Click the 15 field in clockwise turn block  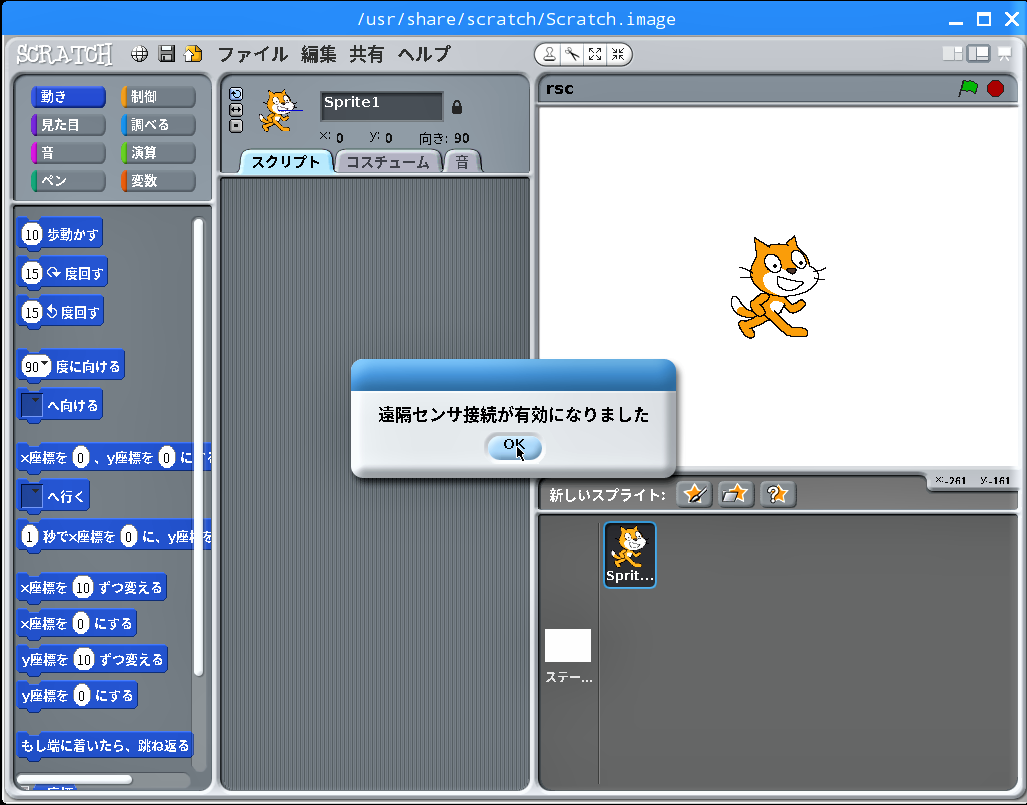[32, 273]
